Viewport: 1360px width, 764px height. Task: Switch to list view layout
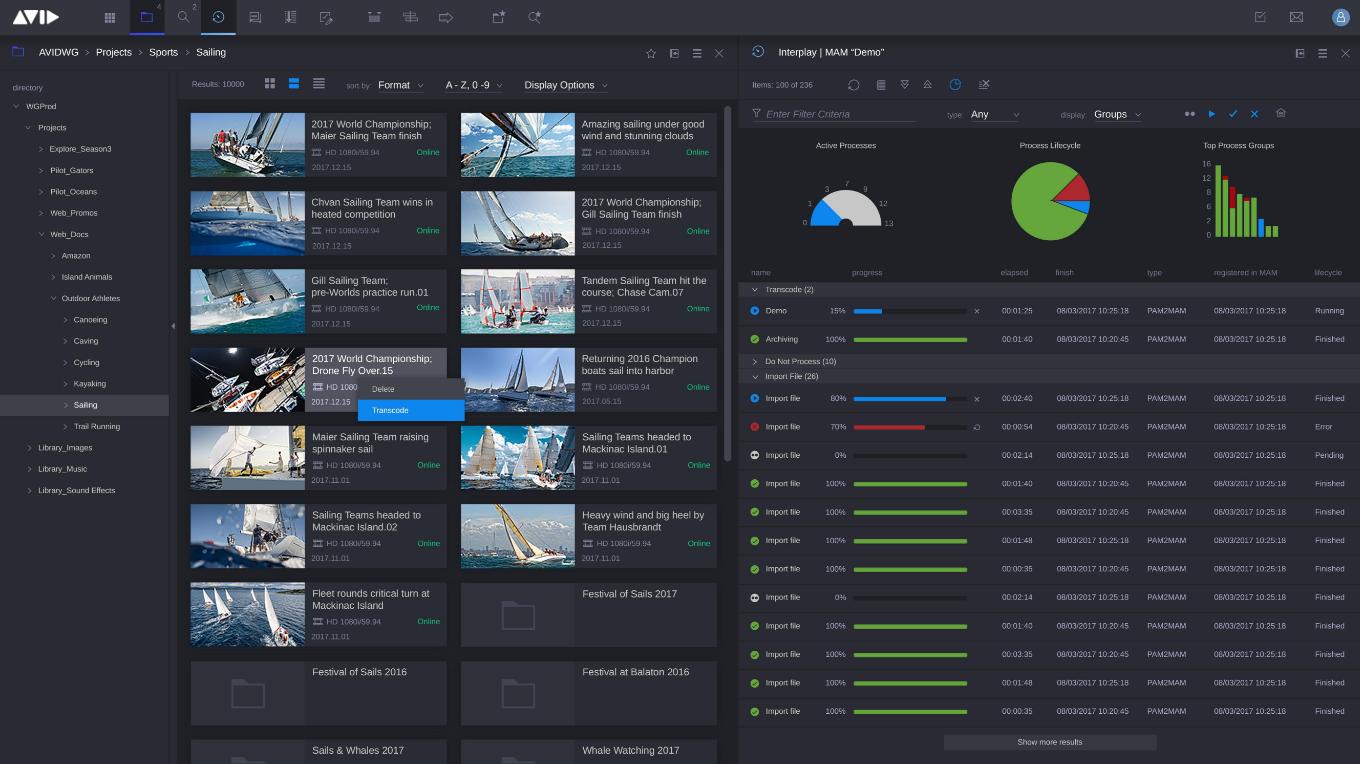pos(318,84)
